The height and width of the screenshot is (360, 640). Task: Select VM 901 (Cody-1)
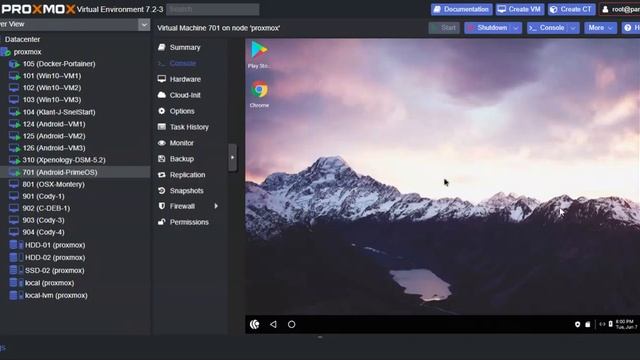point(43,196)
